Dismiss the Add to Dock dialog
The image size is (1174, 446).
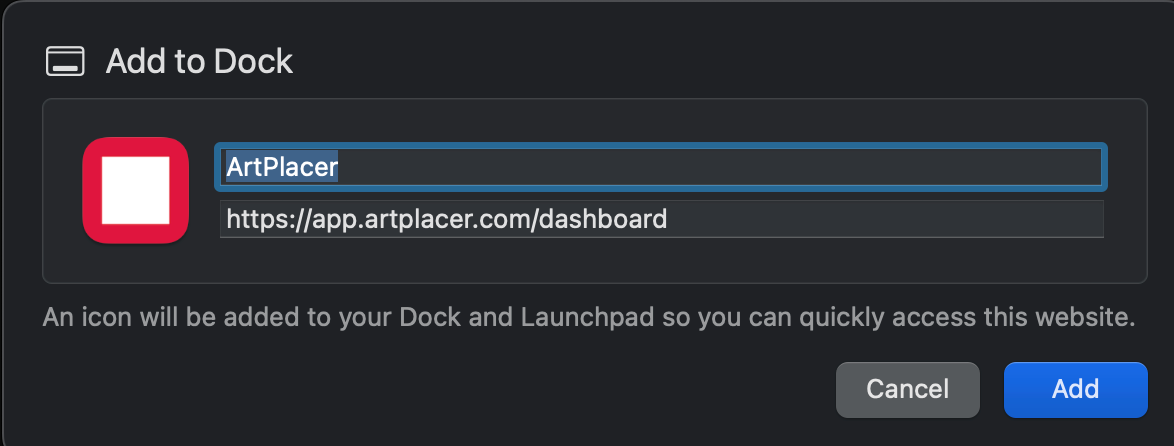[x=907, y=389]
